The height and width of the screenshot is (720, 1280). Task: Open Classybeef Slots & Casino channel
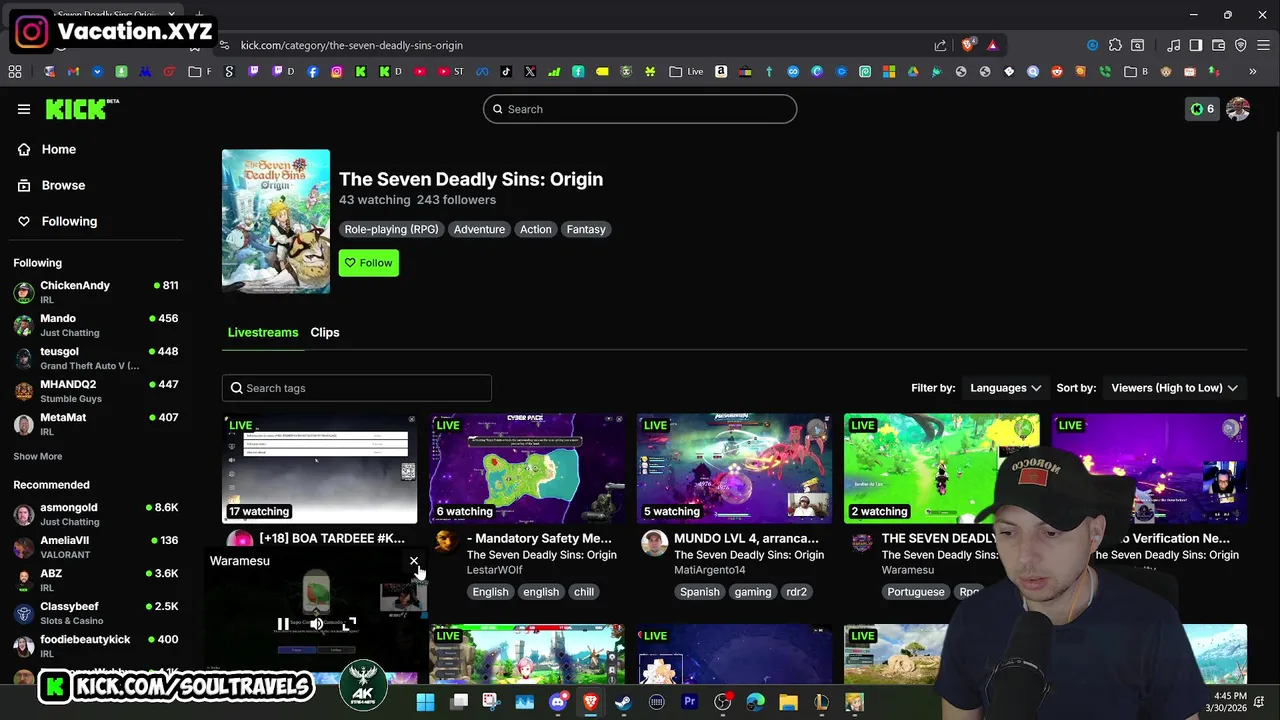[x=96, y=613]
